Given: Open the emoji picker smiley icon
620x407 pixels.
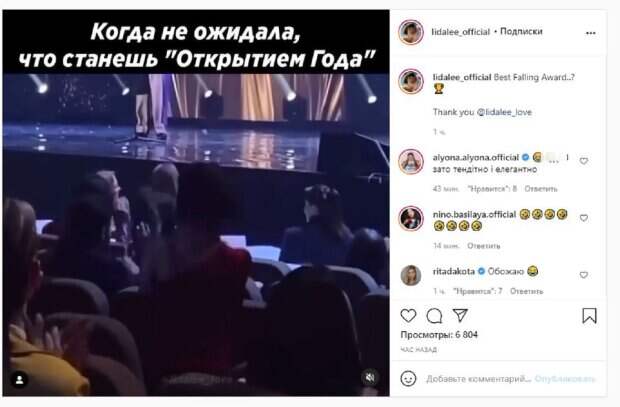Looking at the screenshot, I should pos(408,379).
